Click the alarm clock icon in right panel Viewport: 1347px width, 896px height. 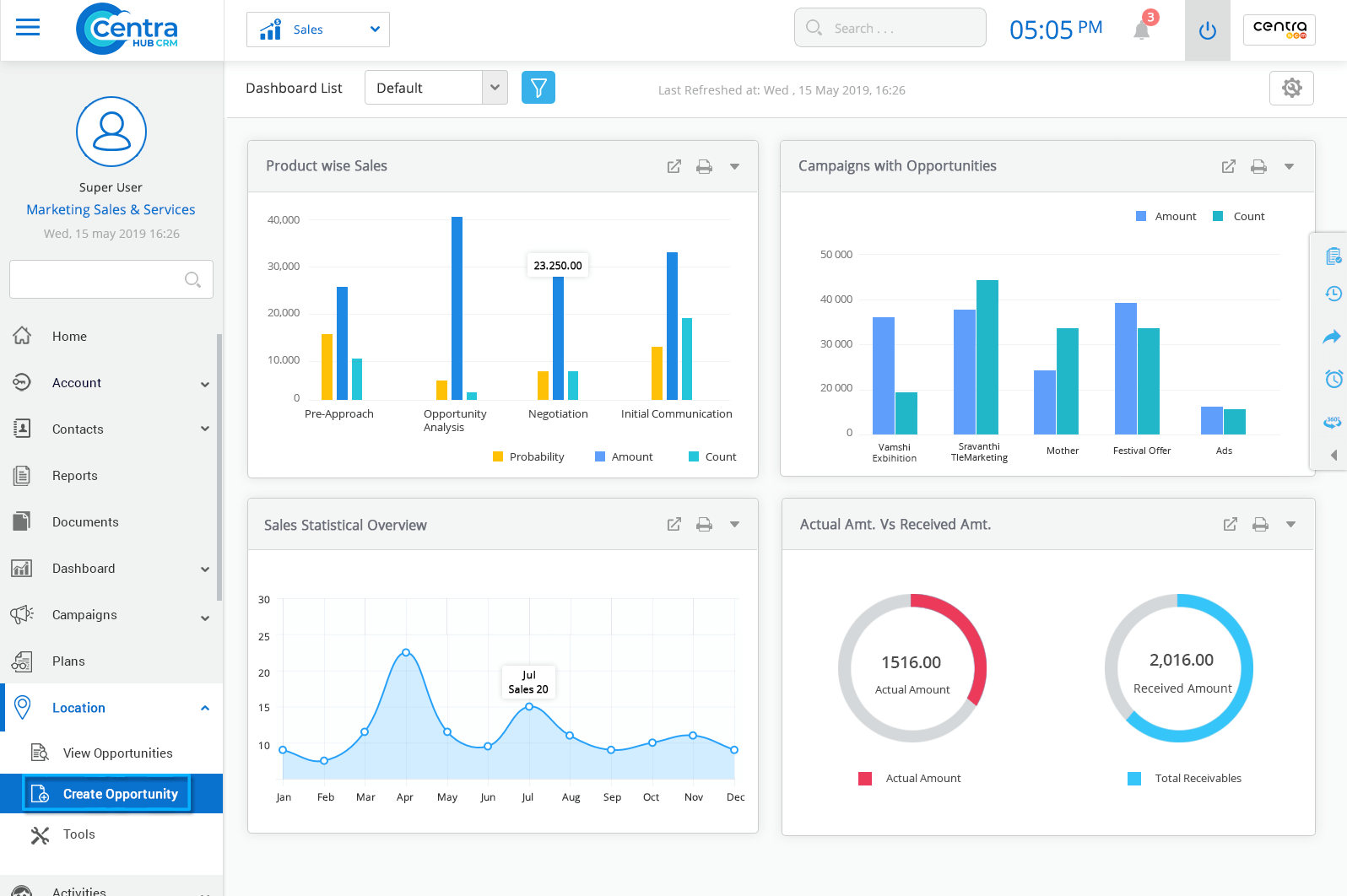click(x=1333, y=379)
